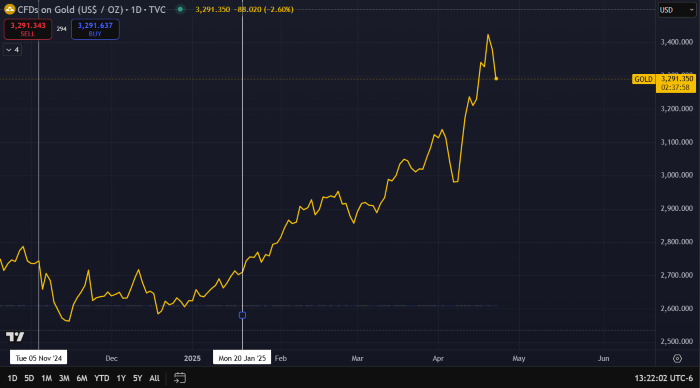Select the 3M time range
This screenshot has height=388, width=700.
click(64, 378)
